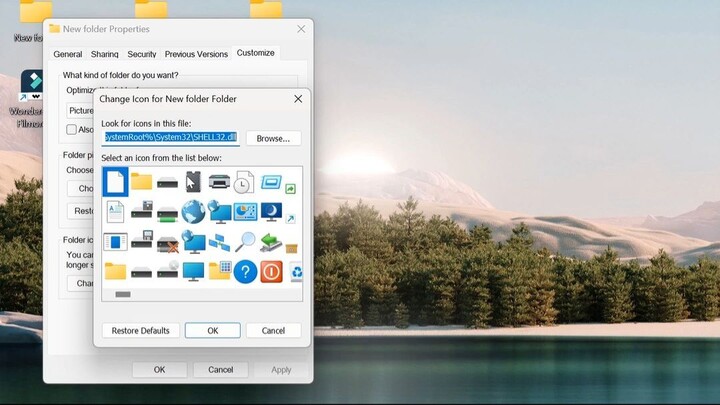The height and width of the screenshot is (405, 720).
Task: Choose the chip with cursor icon
Action: point(193,182)
